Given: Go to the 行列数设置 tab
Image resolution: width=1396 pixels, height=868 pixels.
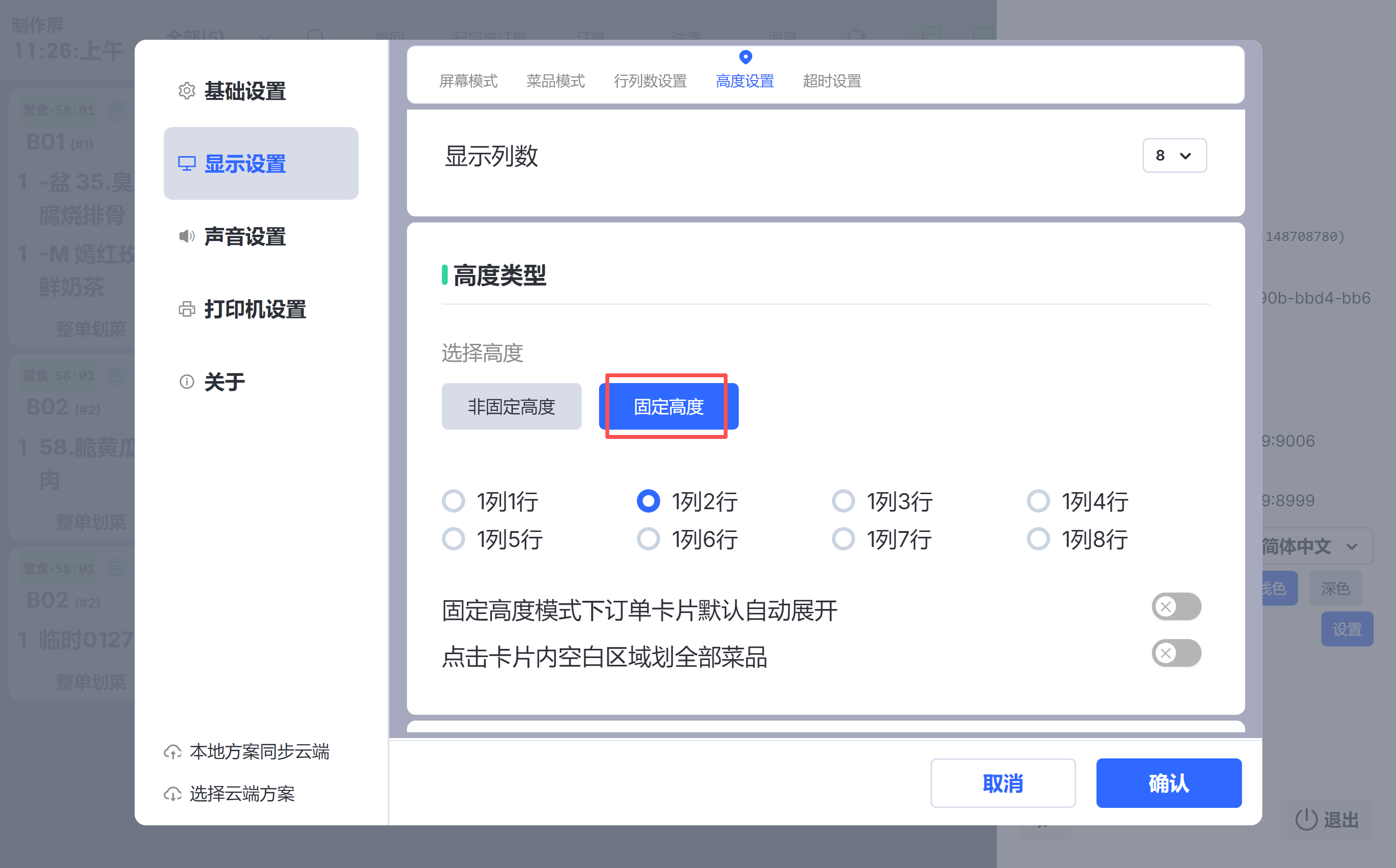Looking at the screenshot, I should (650, 81).
